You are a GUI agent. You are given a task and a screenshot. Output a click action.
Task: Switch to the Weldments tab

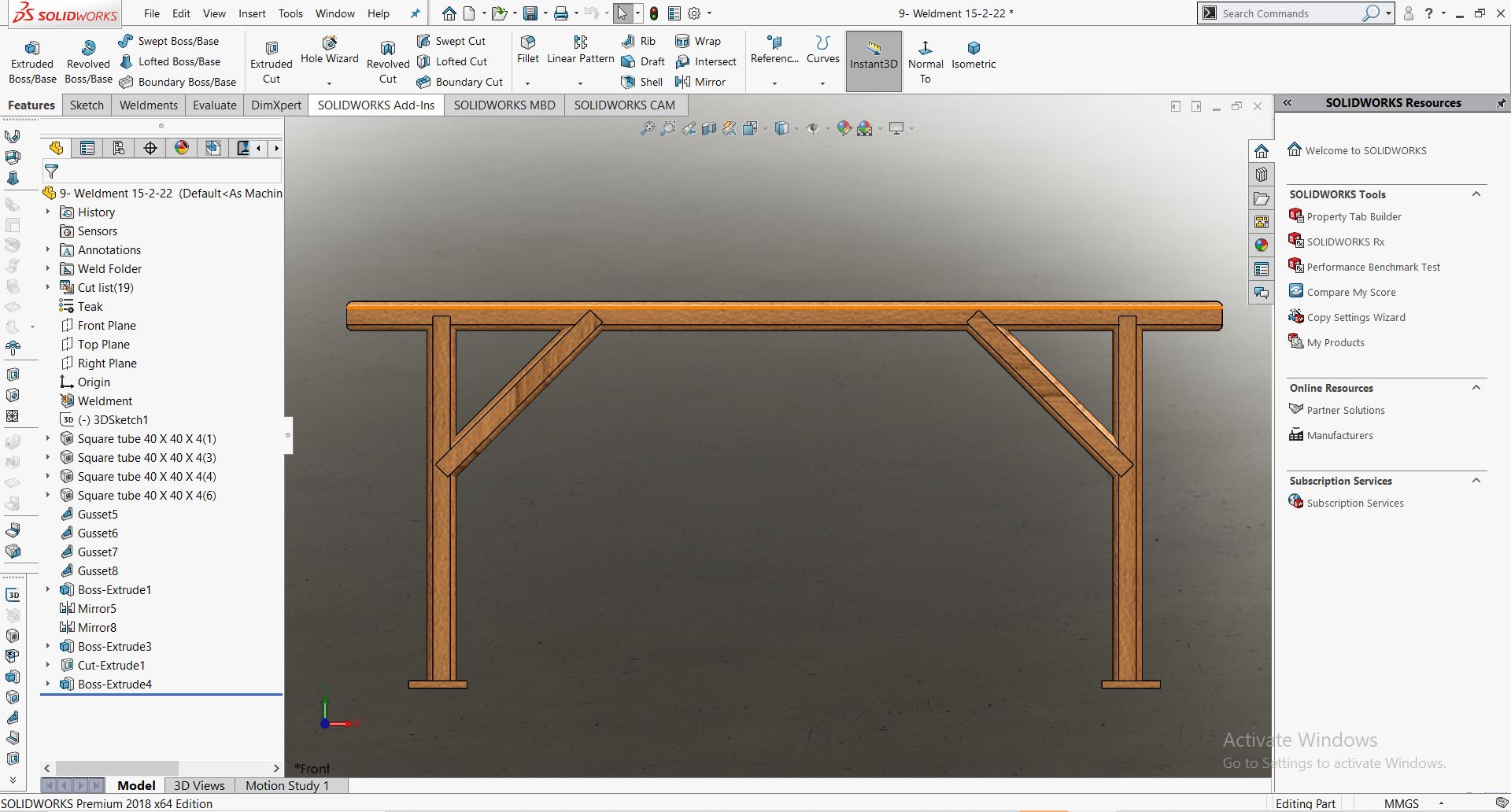pyautogui.click(x=148, y=105)
